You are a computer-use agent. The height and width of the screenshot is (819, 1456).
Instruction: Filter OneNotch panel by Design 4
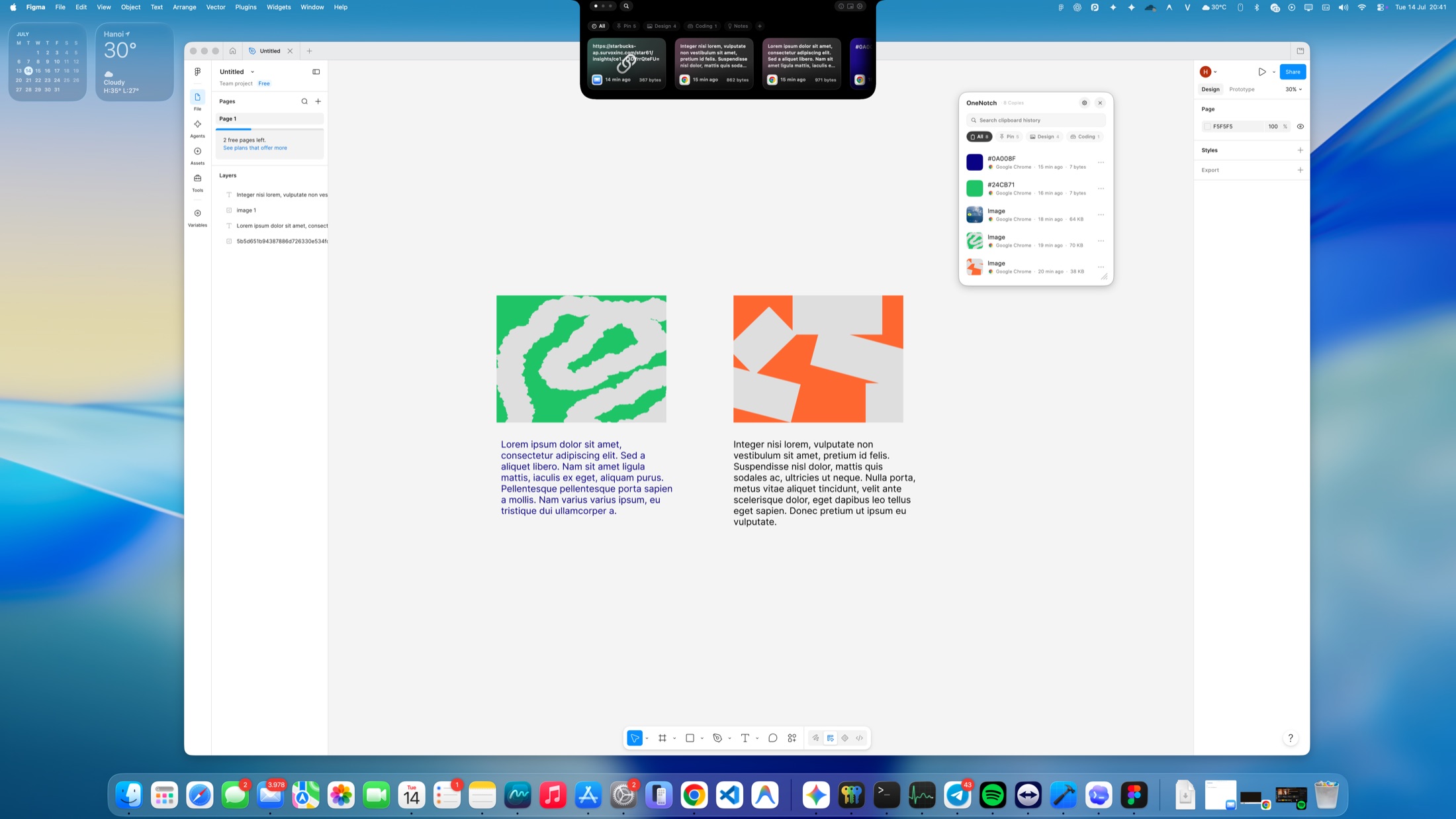pyautogui.click(x=1044, y=136)
